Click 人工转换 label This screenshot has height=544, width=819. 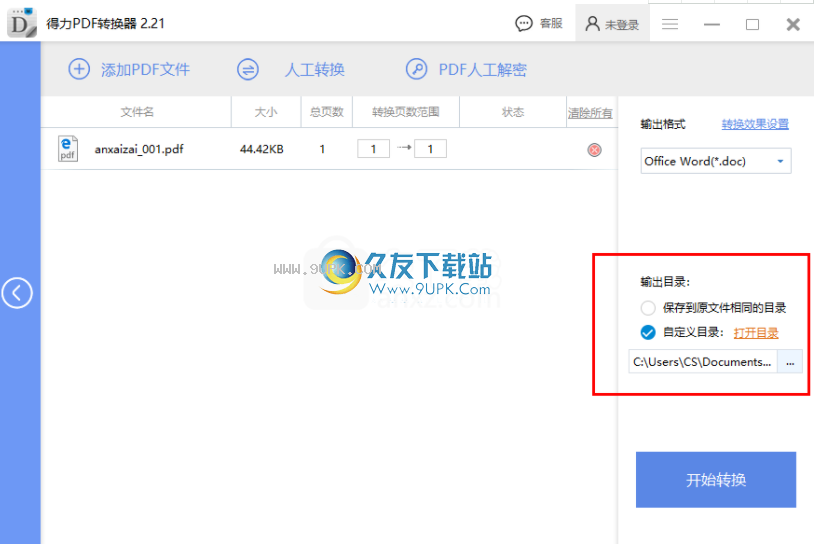click(314, 69)
